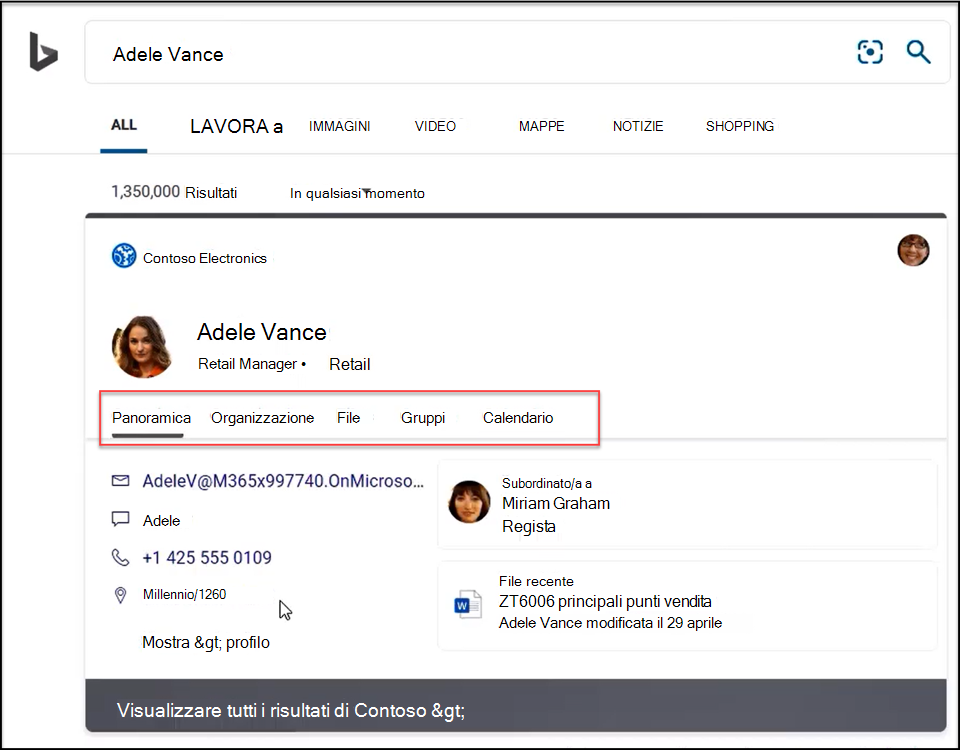The width and height of the screenshot is (960, 750).
Task: Open ZT6006 principali punti vendita file
Action: [x=605, y=601]
